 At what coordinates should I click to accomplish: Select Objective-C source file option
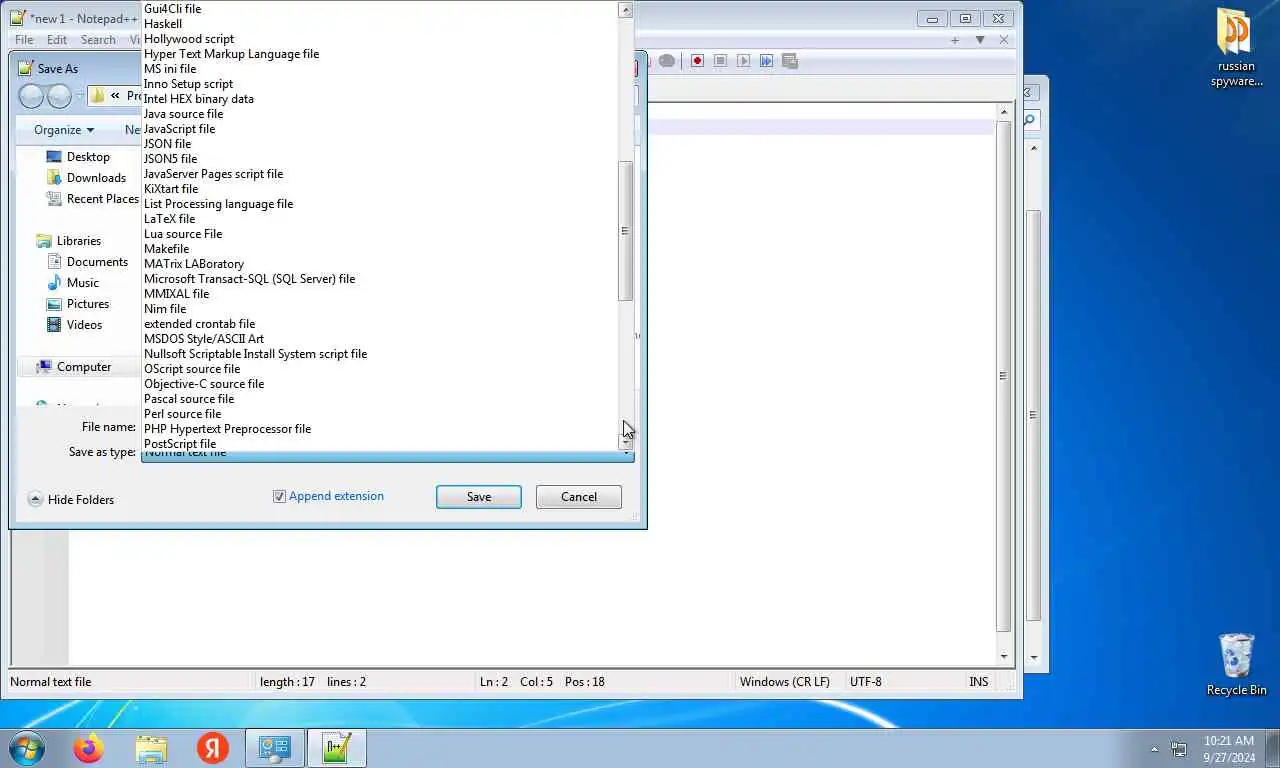(204, 384)
